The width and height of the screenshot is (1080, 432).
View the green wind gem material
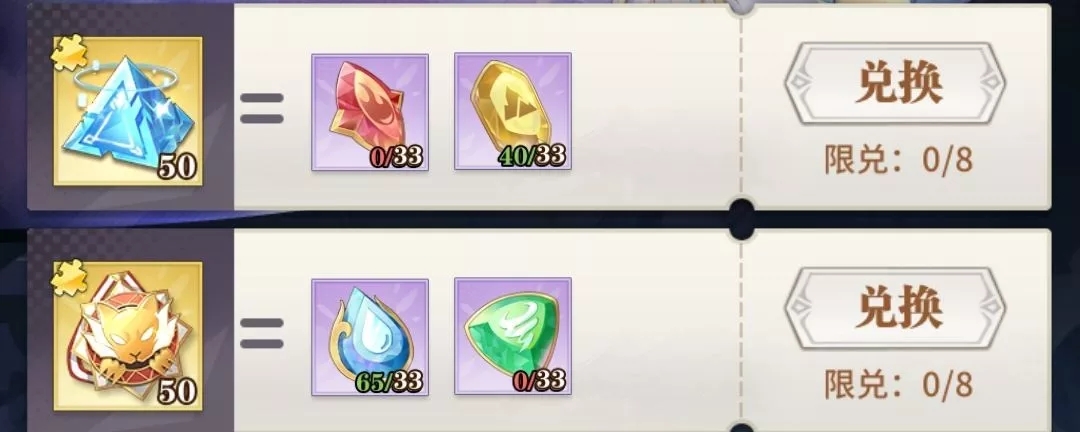[513, 337]
